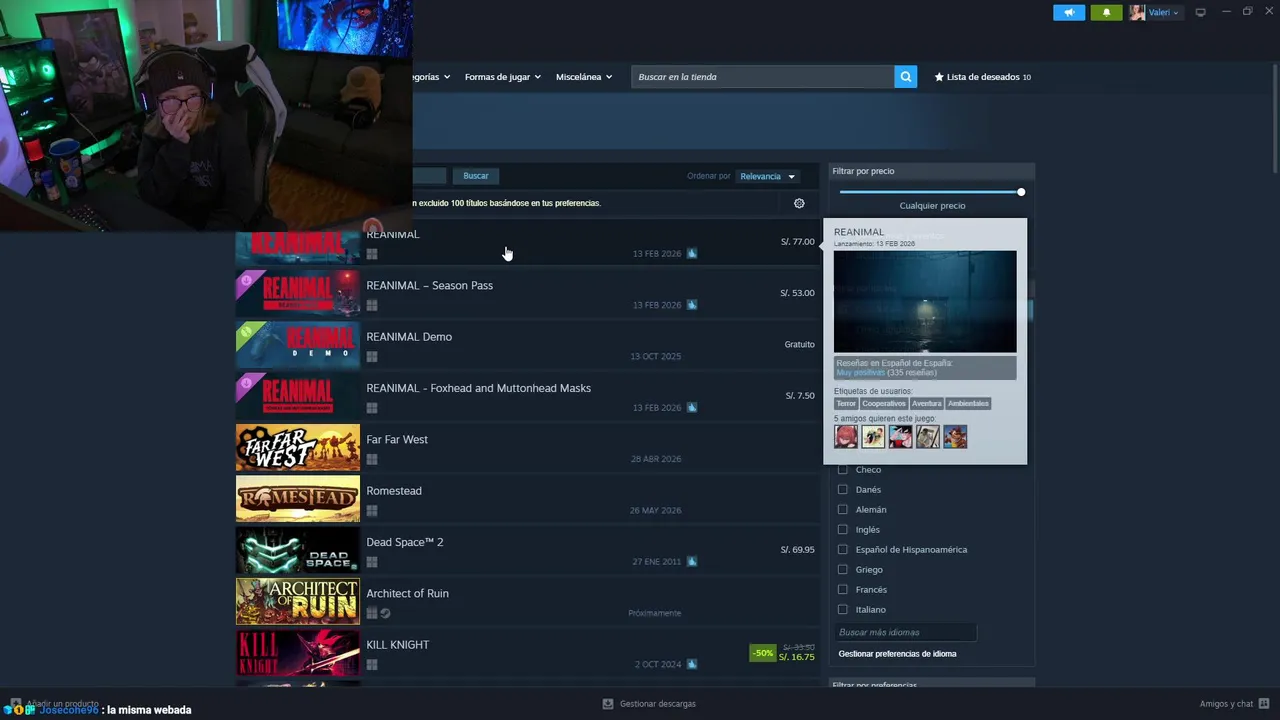
Task: Click the Windows icon under Romestead
Action: [x=372, y=510]
